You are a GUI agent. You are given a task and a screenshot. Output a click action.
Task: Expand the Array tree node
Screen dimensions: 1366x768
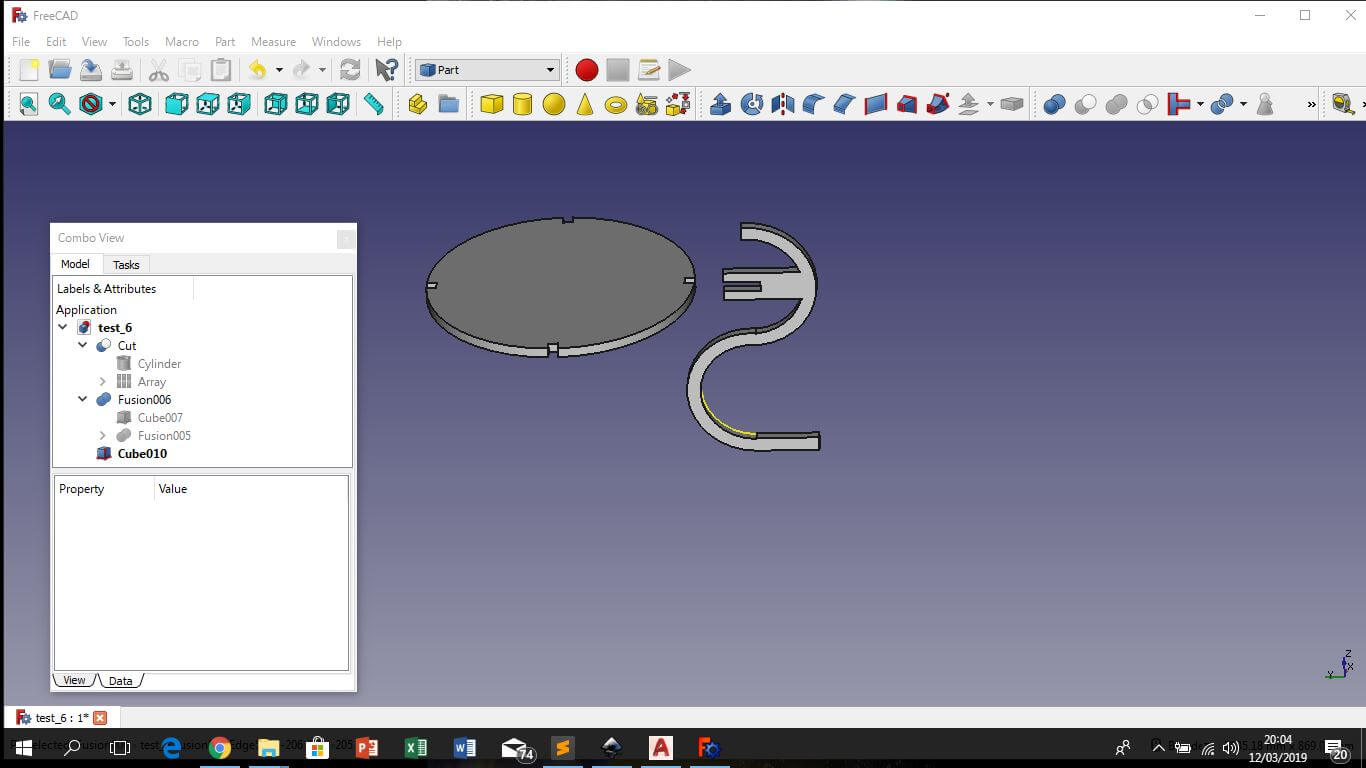coord(102,382)
